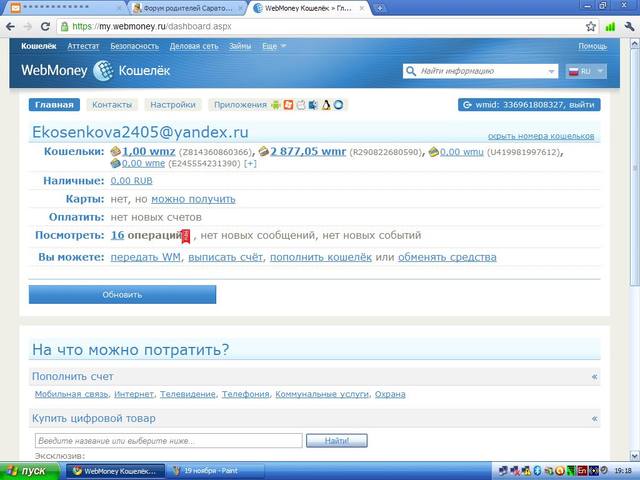Click the Windows app icon

(289, 105)
